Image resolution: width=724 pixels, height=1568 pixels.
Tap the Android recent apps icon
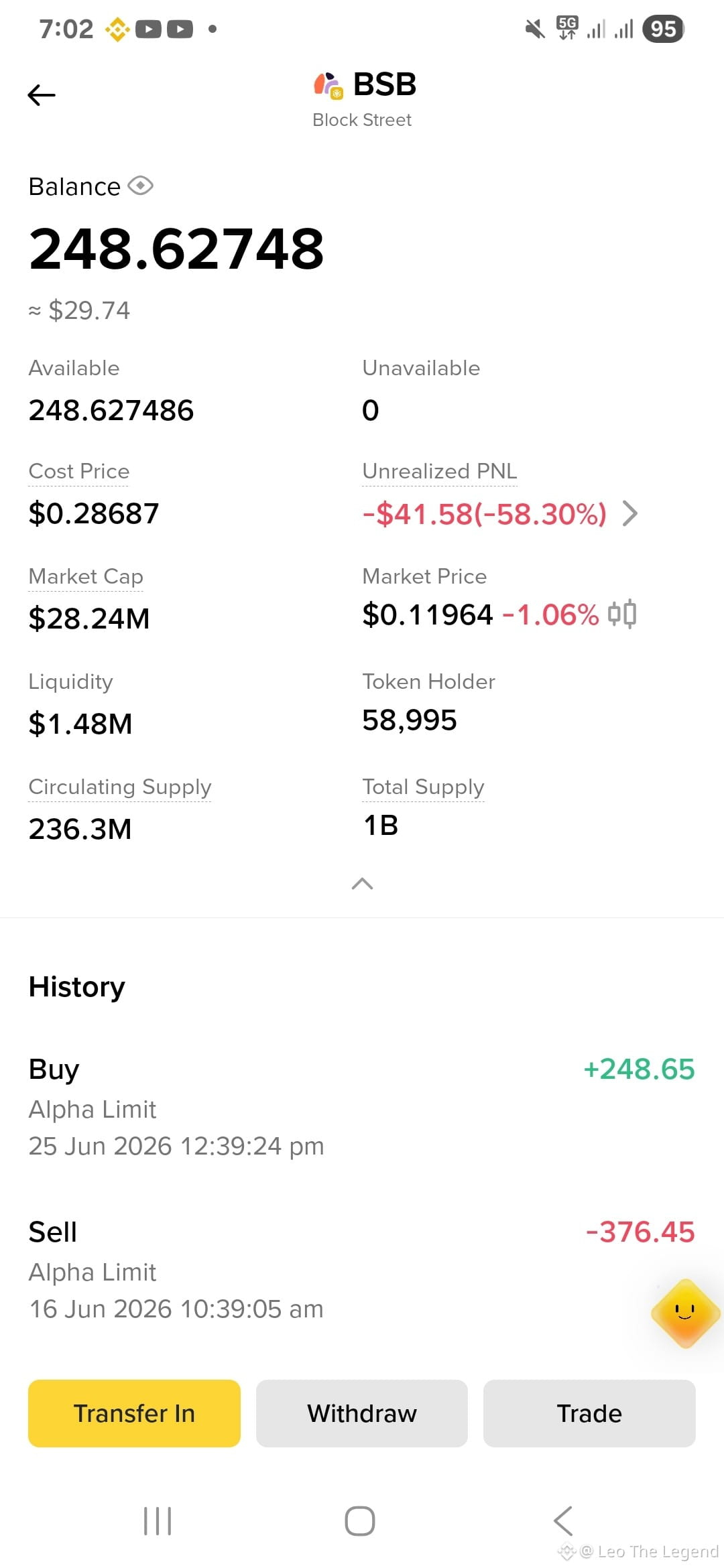tap(158, 1520)
